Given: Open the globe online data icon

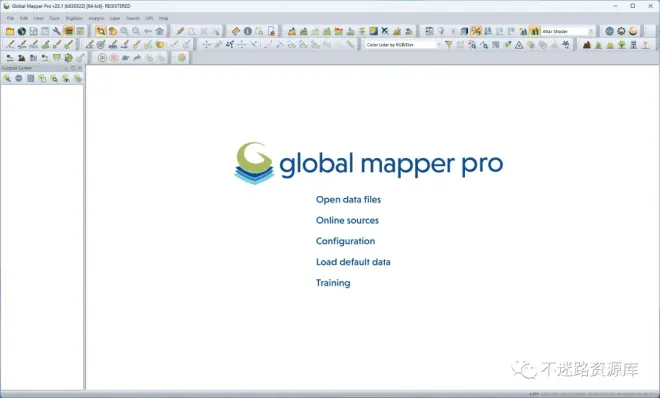Looking at the screenshot, I should (21, 31).
